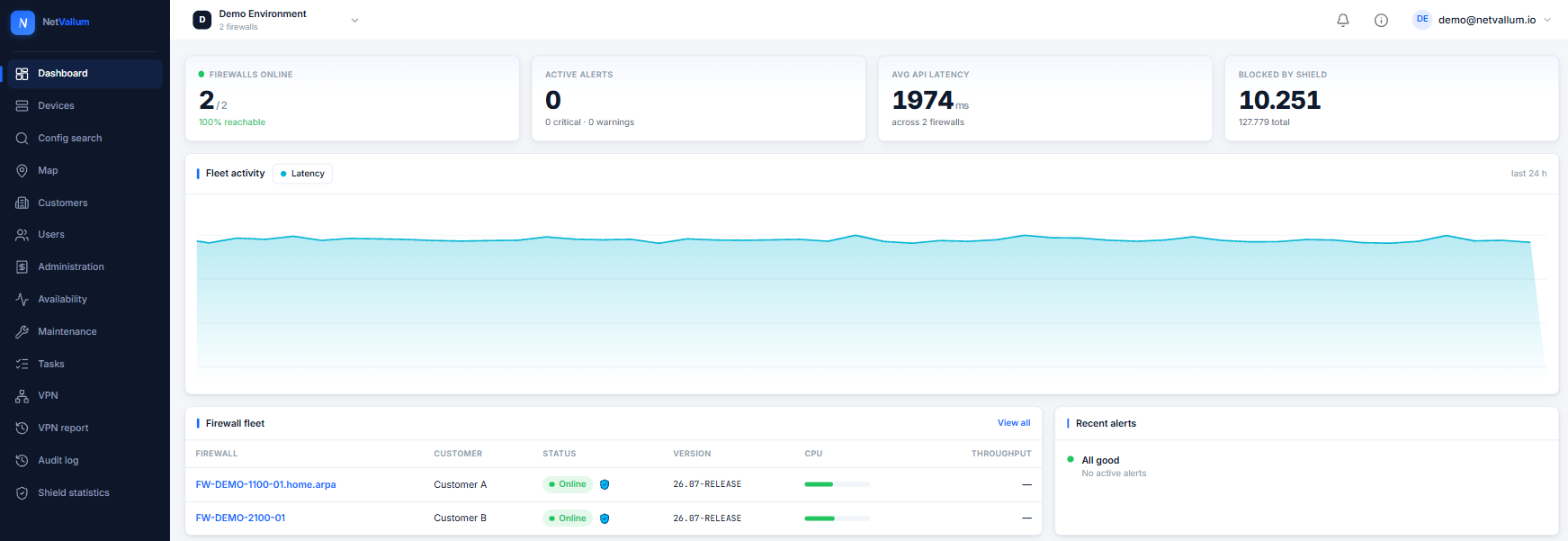Open Availability menu item
Image resolution: width=1568 pixels, height=541 pixels.
click(x=85, y=299)
